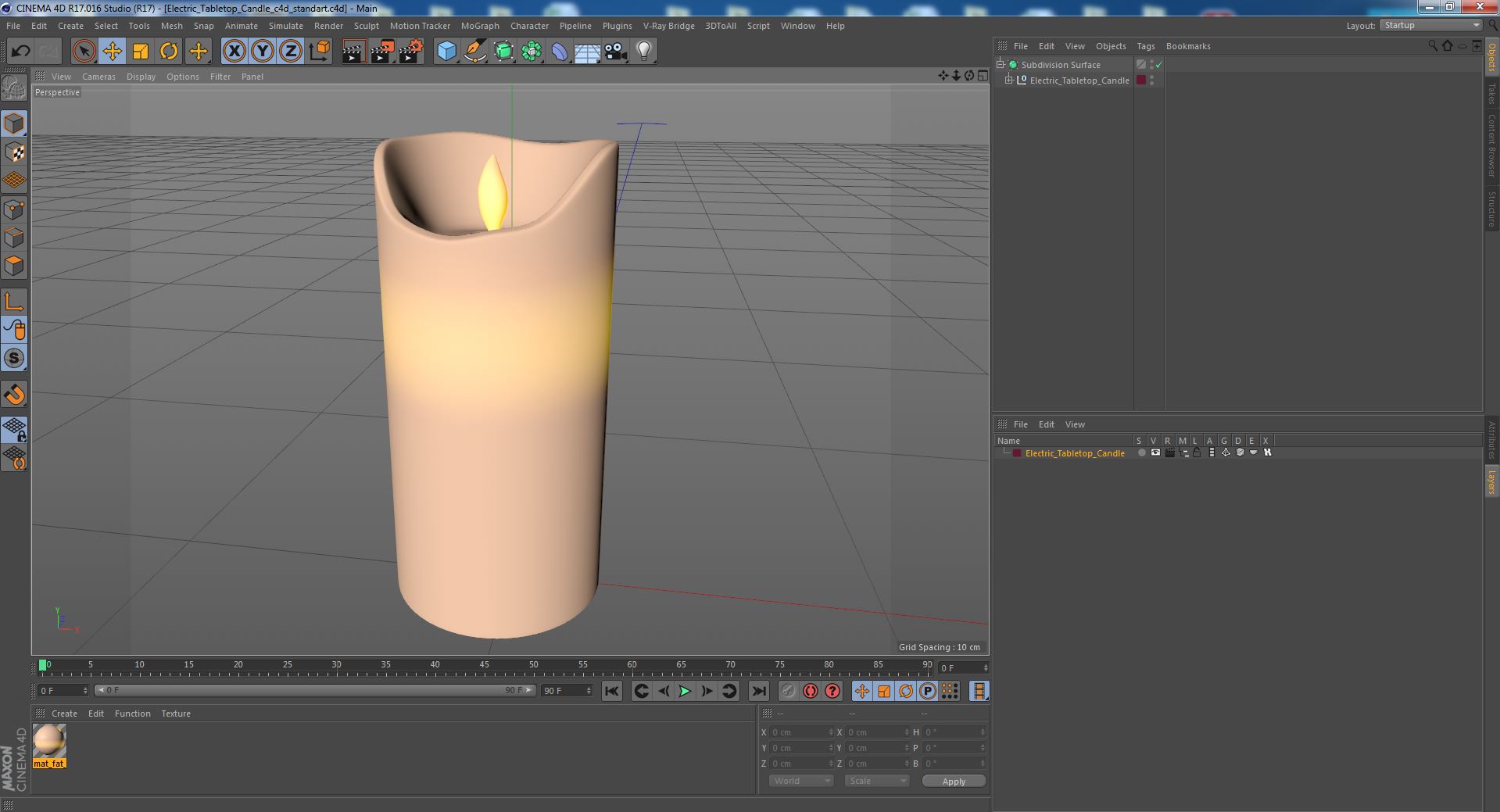Open the World coordinate dropdown
Screen dimensions: 1500x812
[x=801, y=781]
